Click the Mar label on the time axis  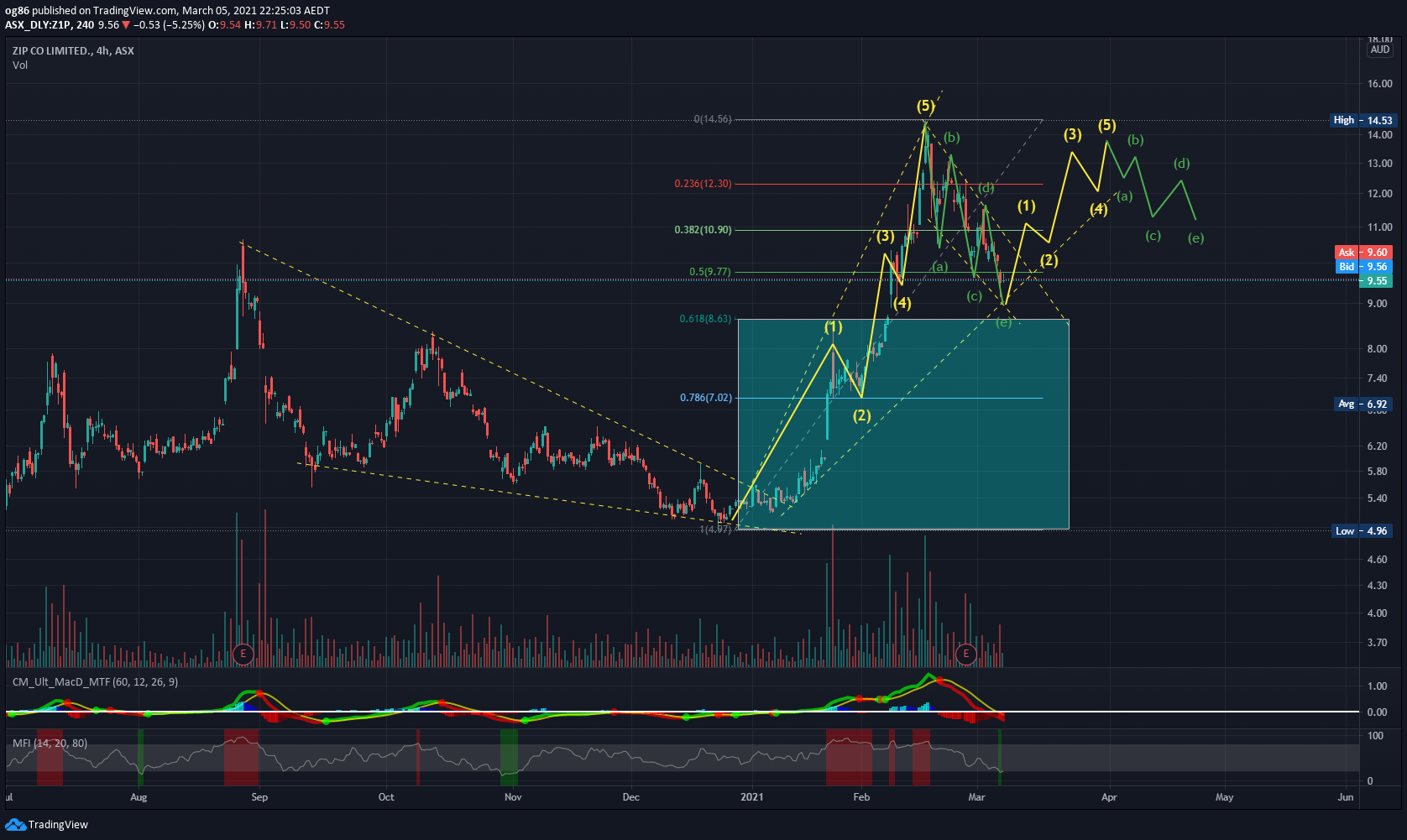(976, 796)
